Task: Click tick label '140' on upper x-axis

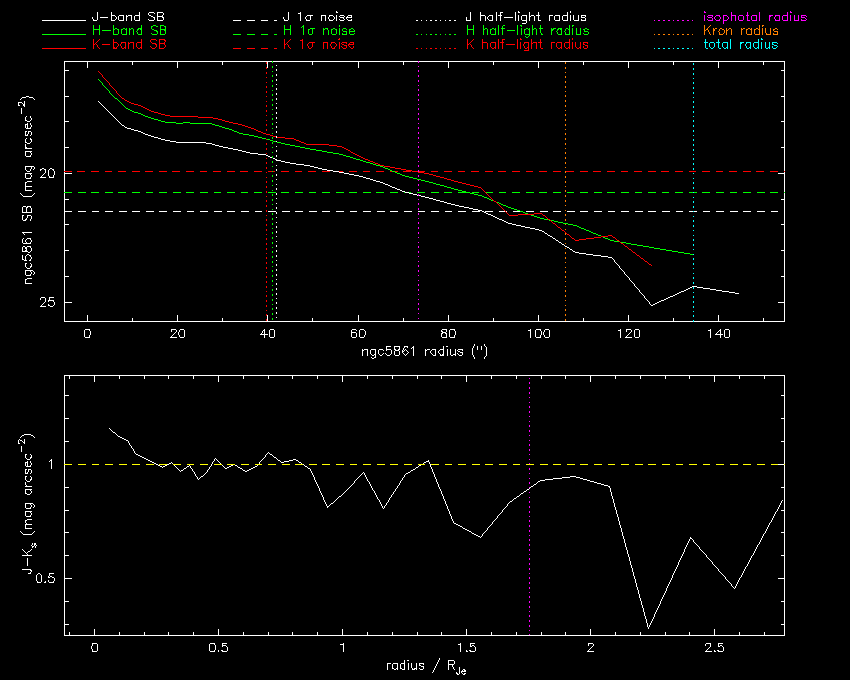Action: [719, 333]
